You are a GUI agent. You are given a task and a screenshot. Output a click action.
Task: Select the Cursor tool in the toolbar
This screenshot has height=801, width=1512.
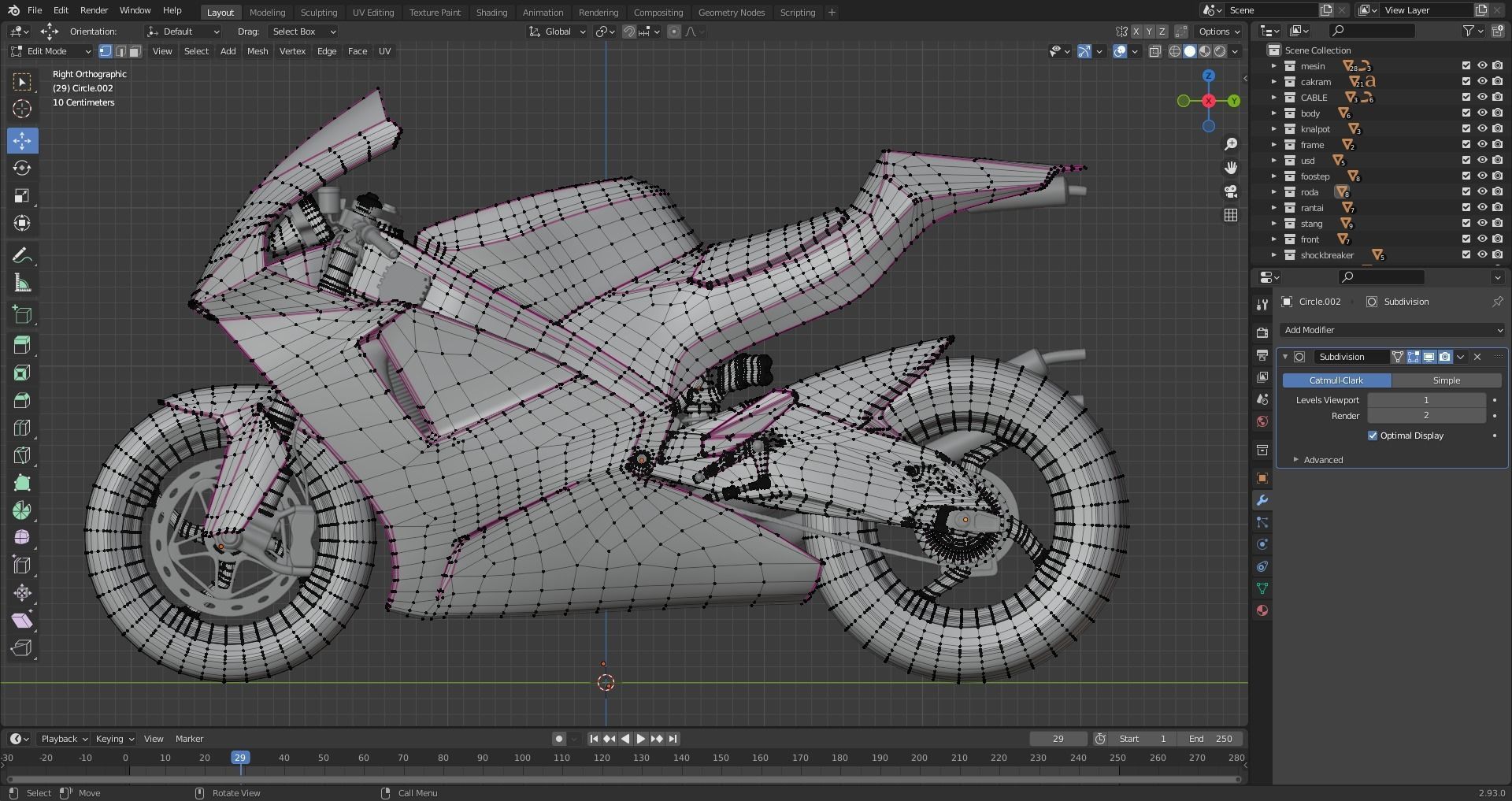coord(22,109)
